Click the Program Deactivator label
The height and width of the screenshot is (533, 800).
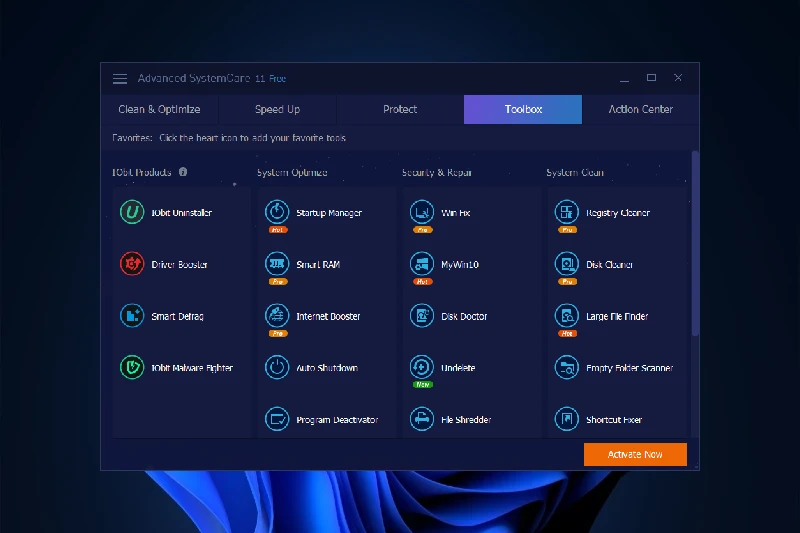337,420
